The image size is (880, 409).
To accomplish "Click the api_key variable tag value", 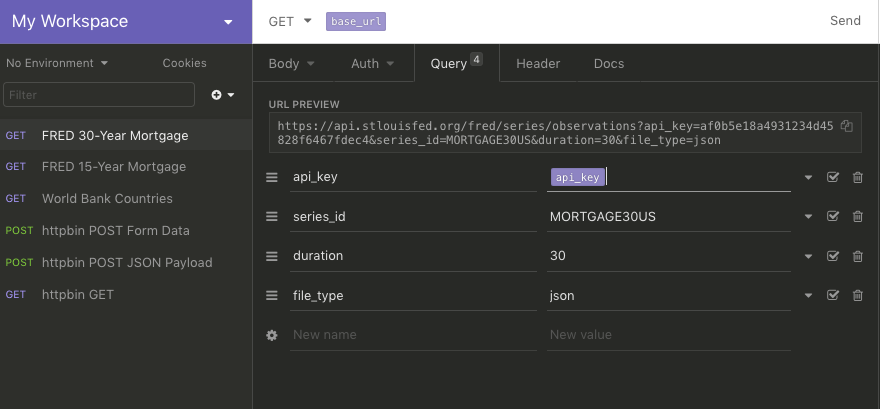I will coord(578,177).
